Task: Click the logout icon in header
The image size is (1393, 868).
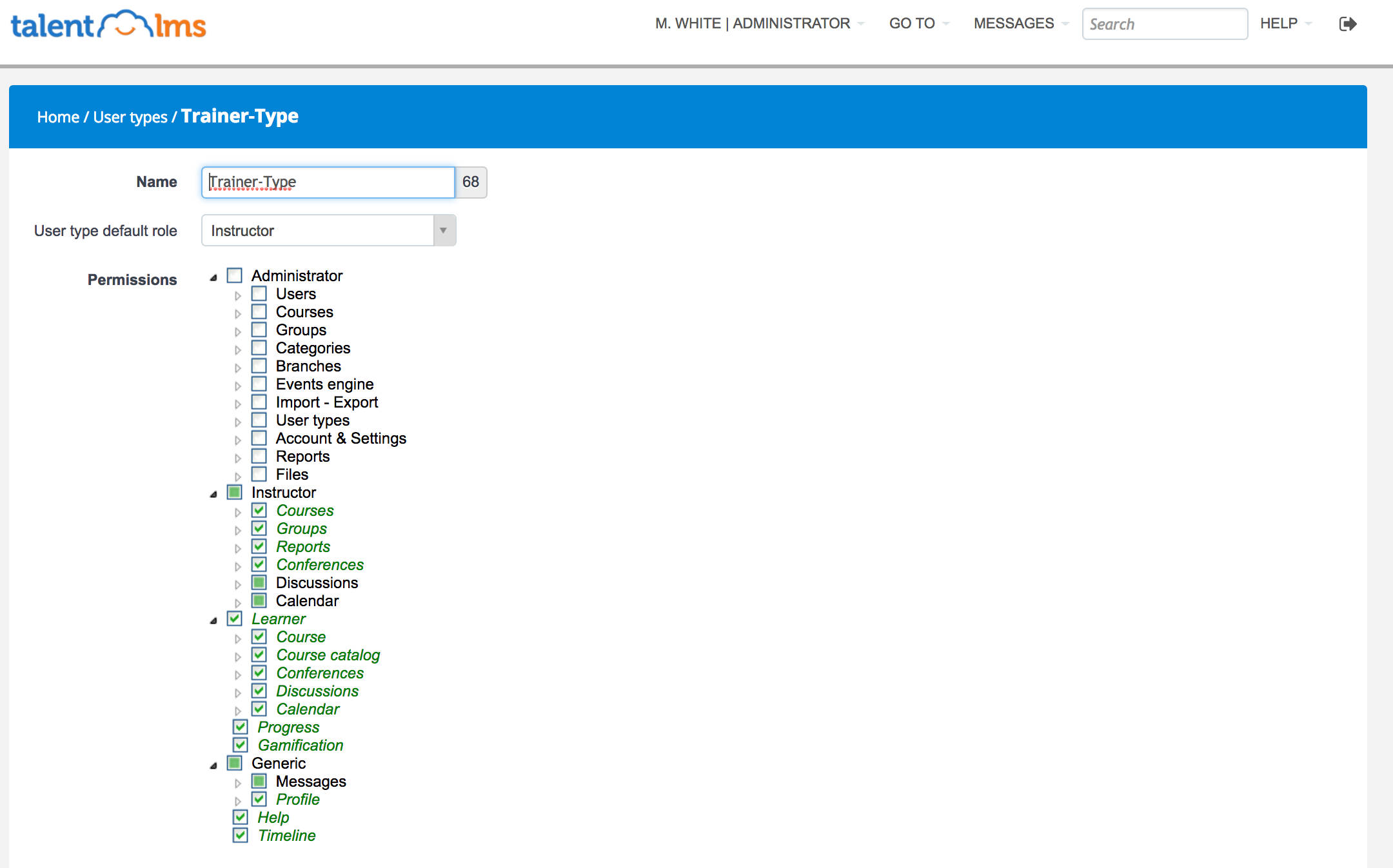Action: tap(1347, 24)
